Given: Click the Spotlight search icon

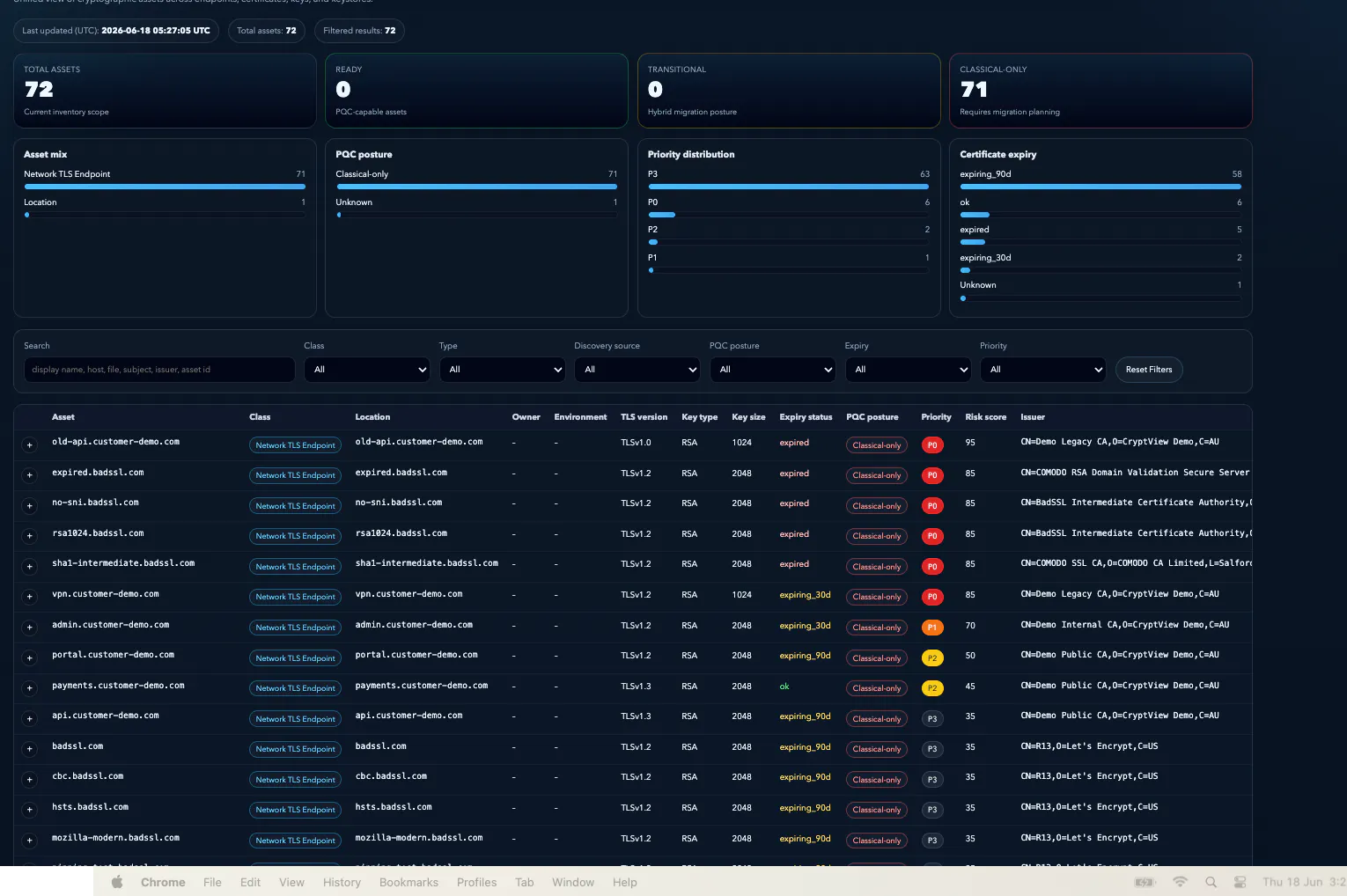Looking at the screenshot, I should [x=1211, y=882].
